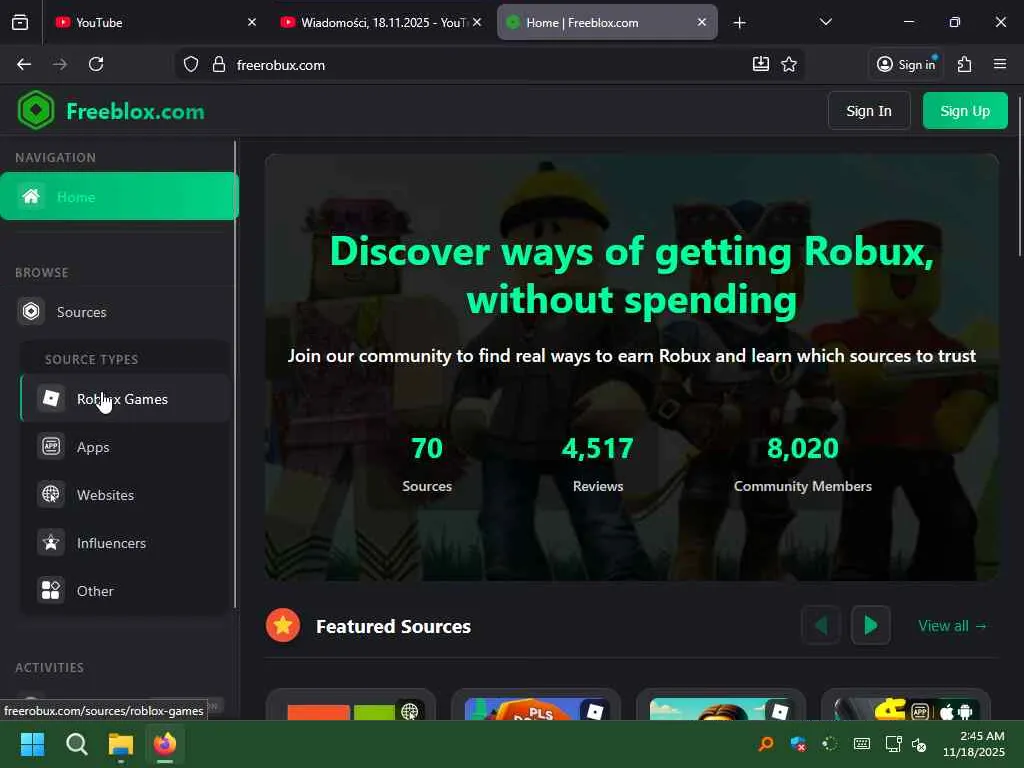Close the Home | Freeblox.com tab
The width and height of the screenshot is (1024, 768).
701,22
